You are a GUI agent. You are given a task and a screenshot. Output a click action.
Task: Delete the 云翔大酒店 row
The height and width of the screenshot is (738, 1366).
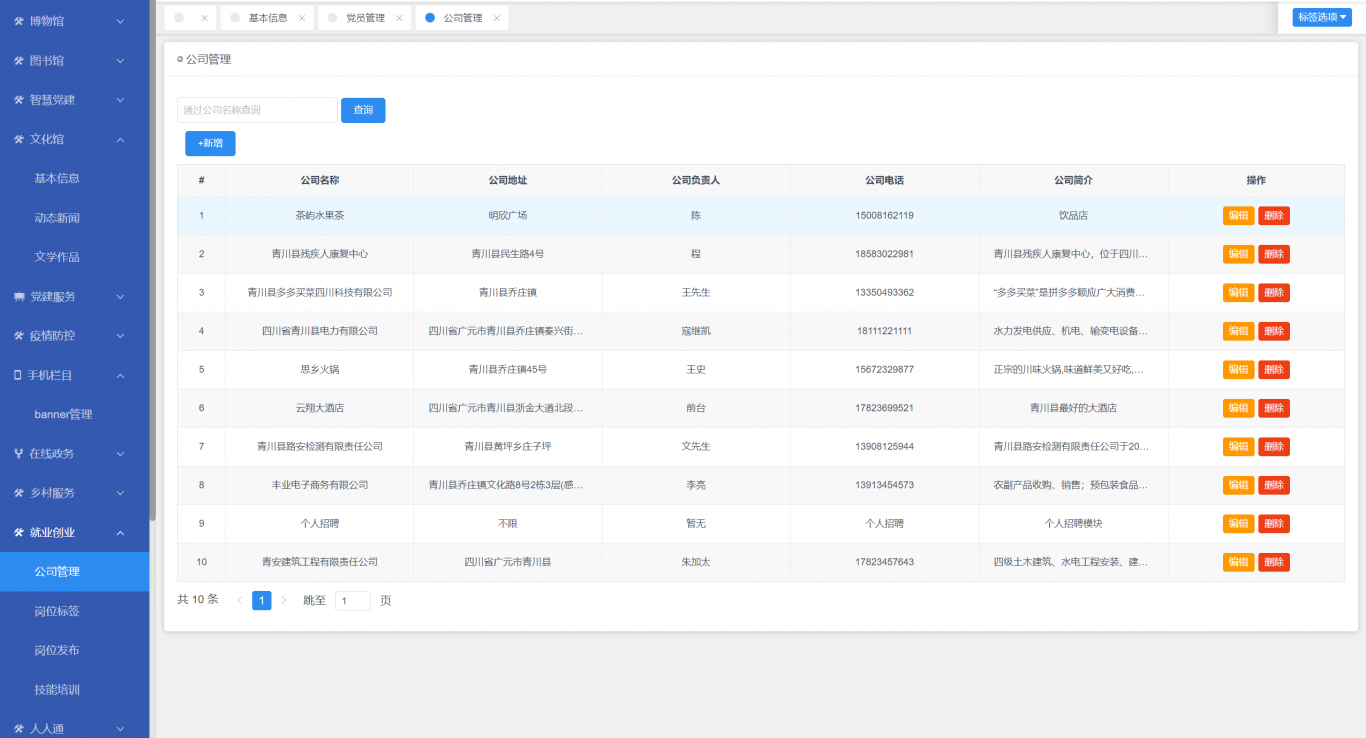click(x=1274, y=408)
